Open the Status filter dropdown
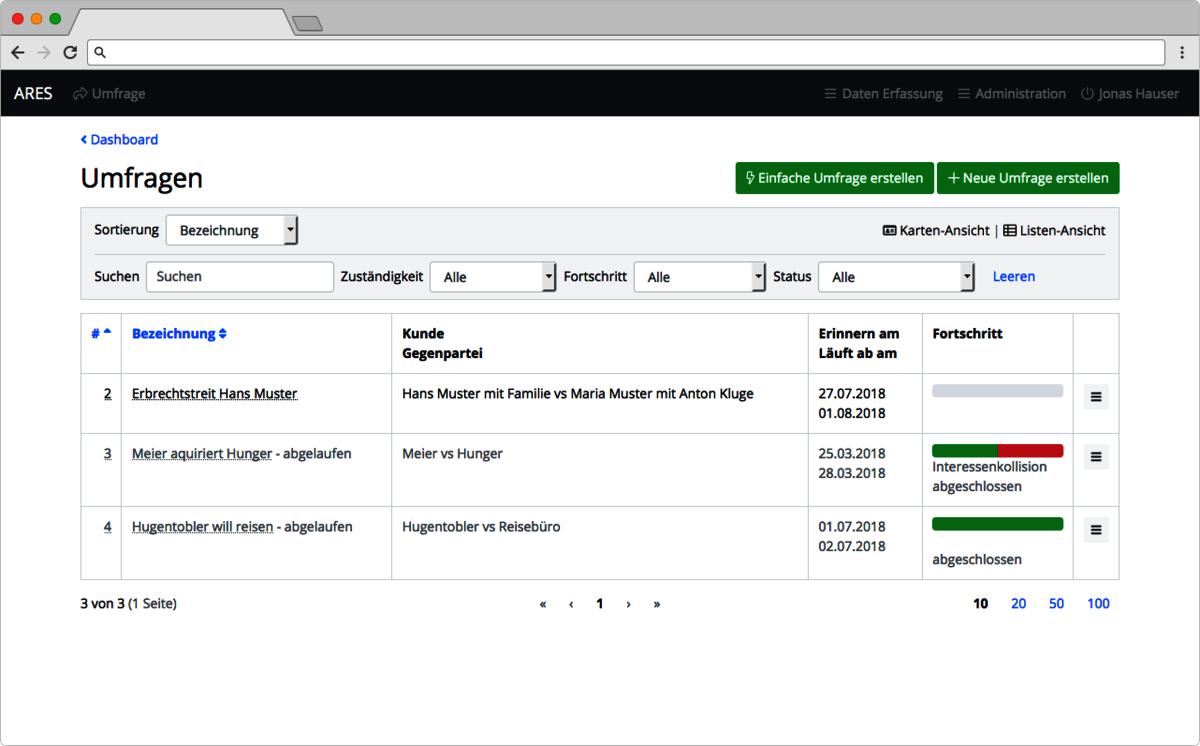Image resolution: width=1200 pixels, height=746 pixels. [x=896, y=277]
